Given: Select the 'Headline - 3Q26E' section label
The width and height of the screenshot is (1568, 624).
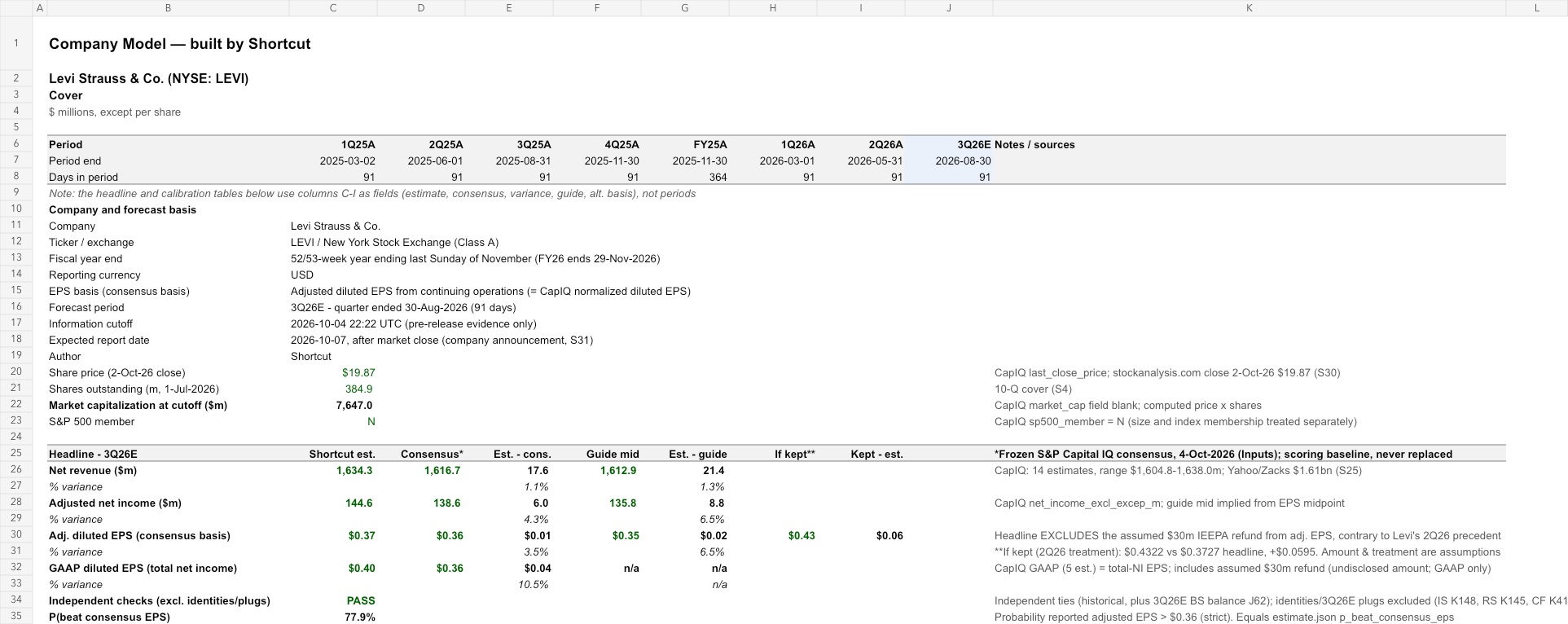Looking at the screenshot, I should coord(93,455).
